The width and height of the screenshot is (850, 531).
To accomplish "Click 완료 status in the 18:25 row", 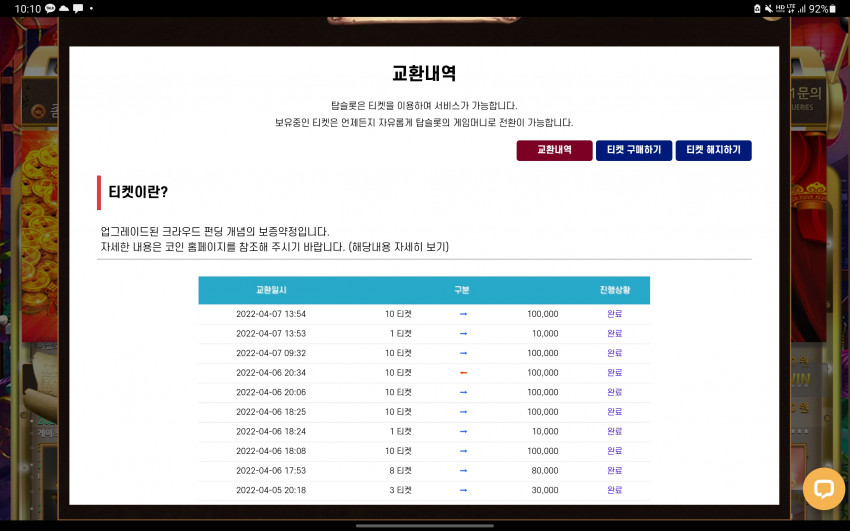I will pos(615,412).
